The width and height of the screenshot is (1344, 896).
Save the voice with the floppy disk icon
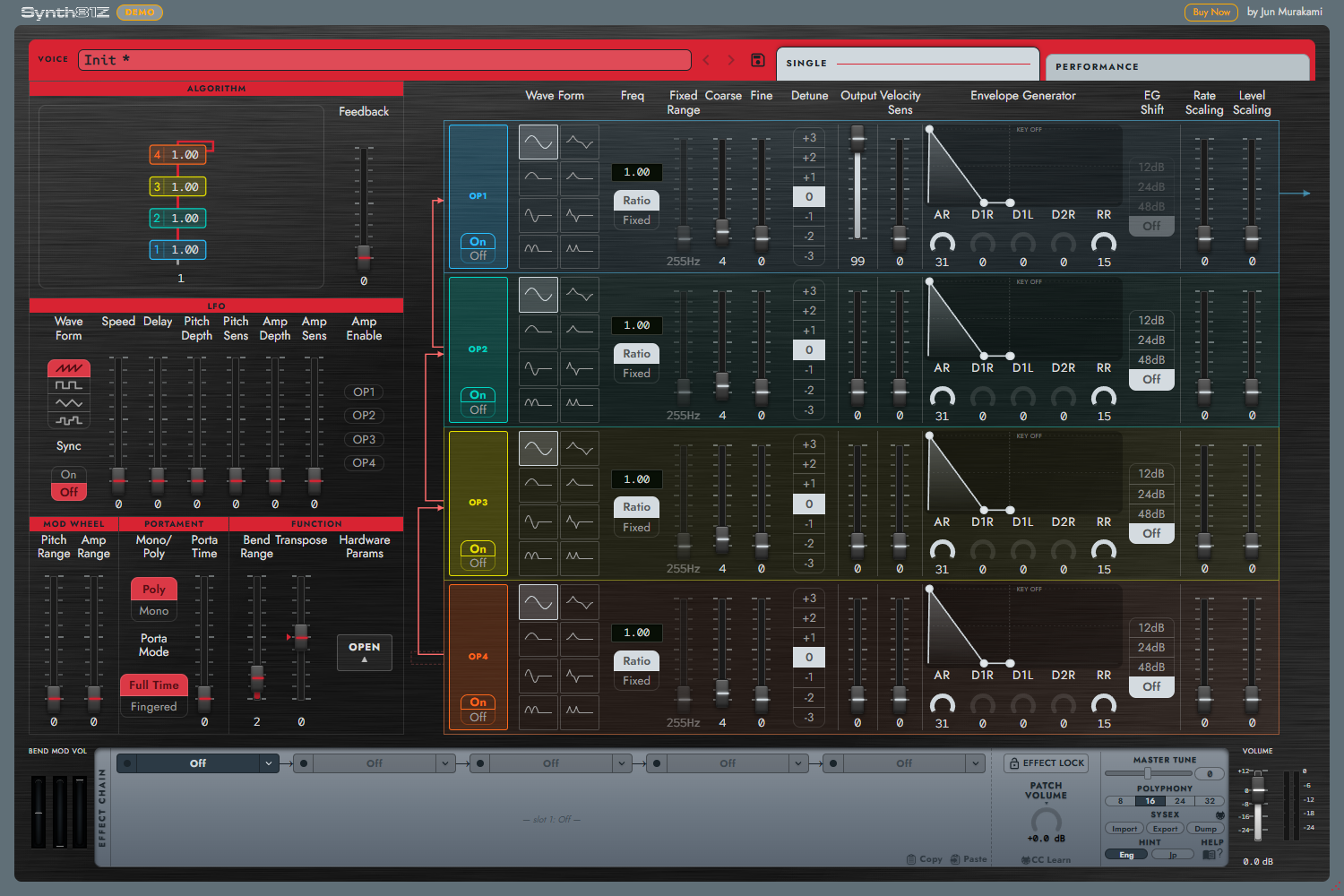coord(757,60)
